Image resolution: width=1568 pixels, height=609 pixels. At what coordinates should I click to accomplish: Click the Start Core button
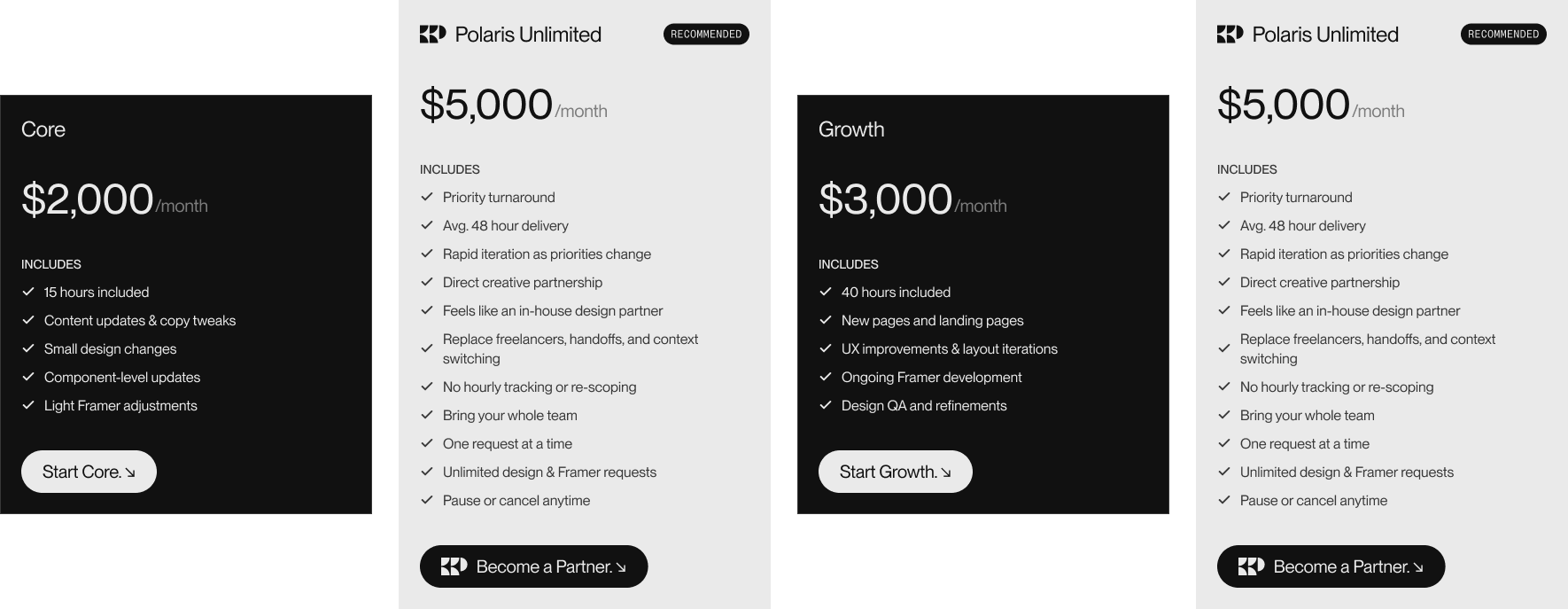89,472
